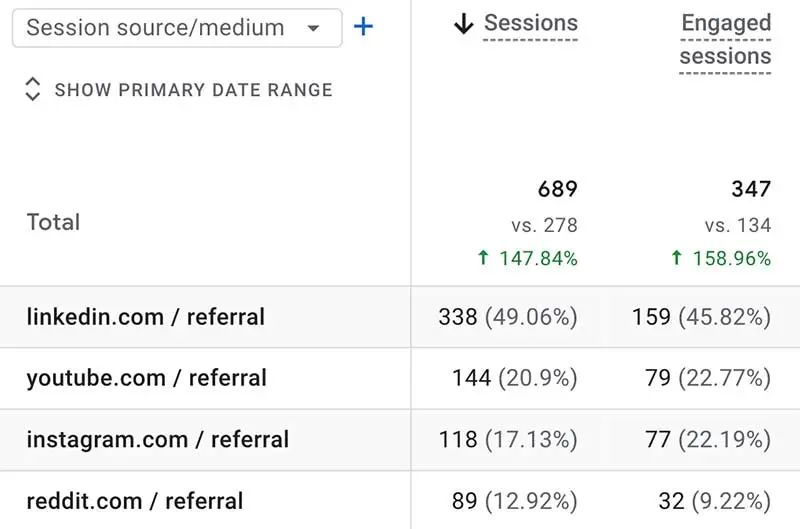This screenshot has width=800, height=529.
Task: Click linkedin sessions value 338 (49.06%)
Action: tap(508, 317)
